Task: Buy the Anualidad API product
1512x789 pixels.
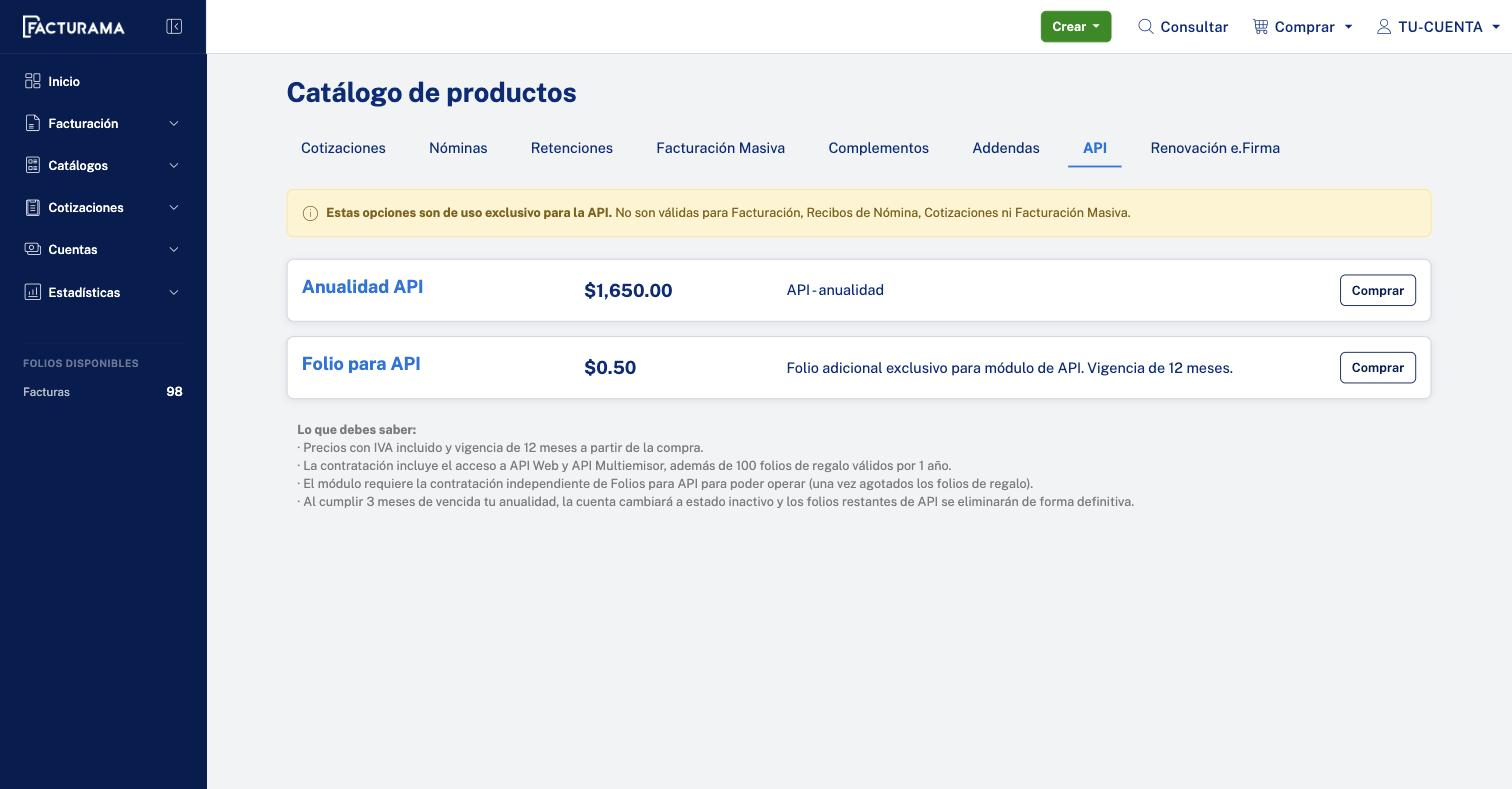Action: [x=1378, y=290]
